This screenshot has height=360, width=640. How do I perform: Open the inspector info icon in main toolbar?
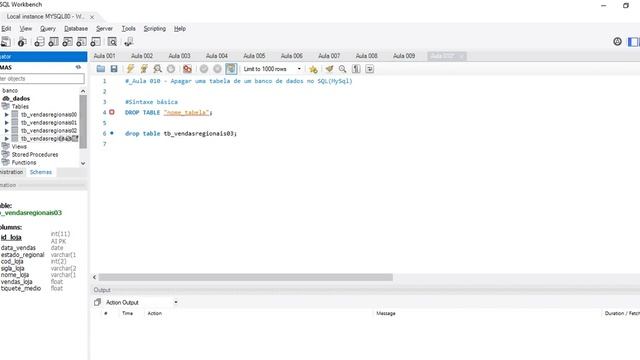click(22, 42)
